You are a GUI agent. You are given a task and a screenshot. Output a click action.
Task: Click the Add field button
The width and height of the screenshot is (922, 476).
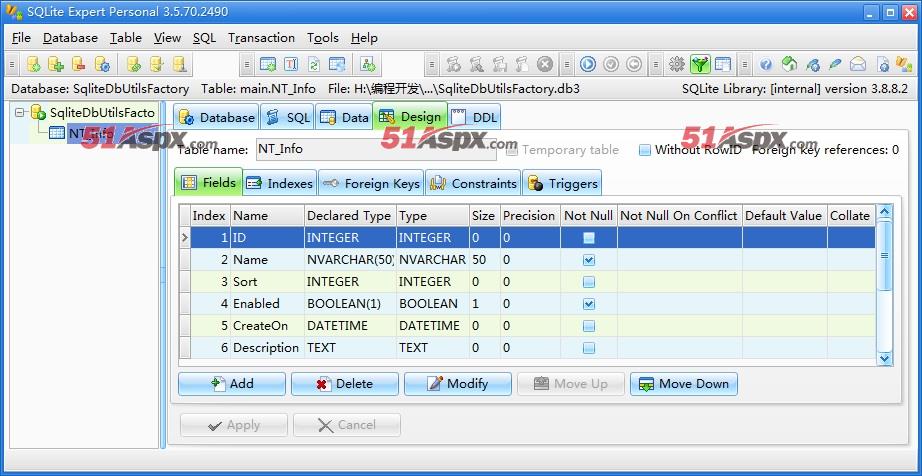(x=232, y=384)
